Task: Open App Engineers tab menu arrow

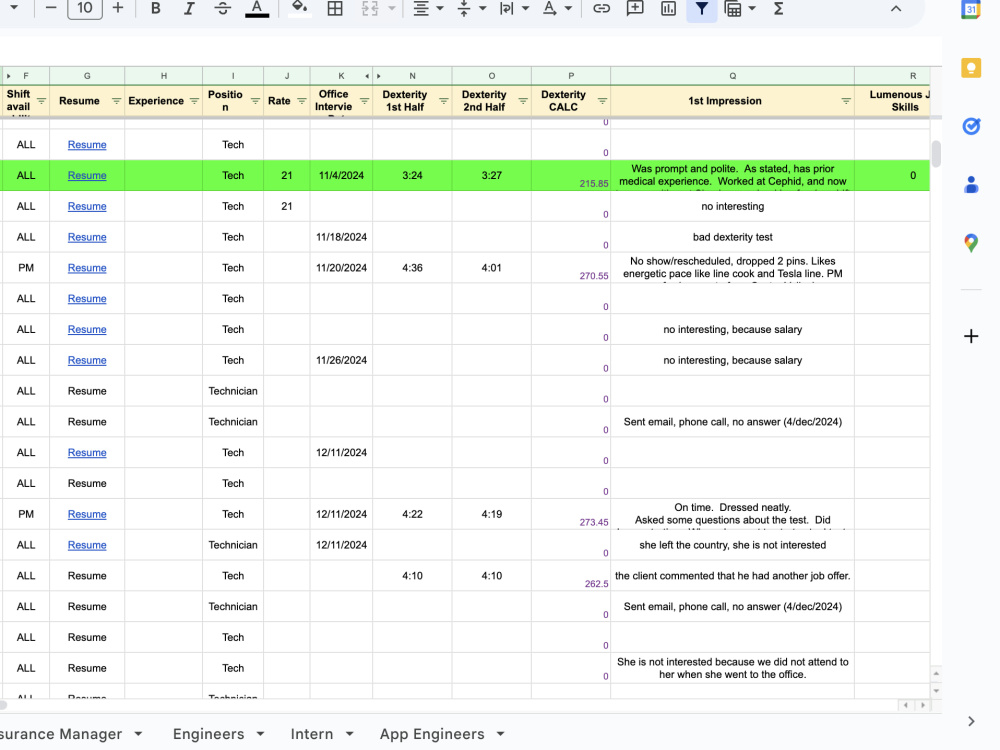Action: point(501,734)
